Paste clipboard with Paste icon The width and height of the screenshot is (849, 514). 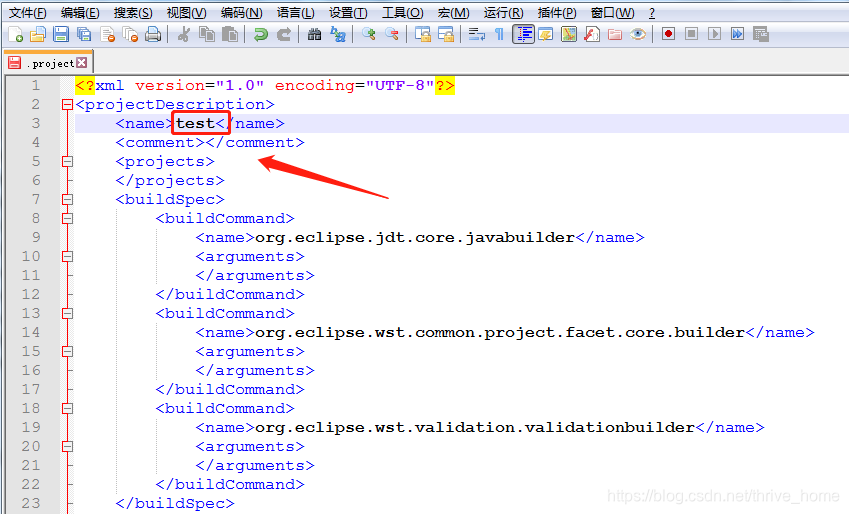(x=230, y=35)
